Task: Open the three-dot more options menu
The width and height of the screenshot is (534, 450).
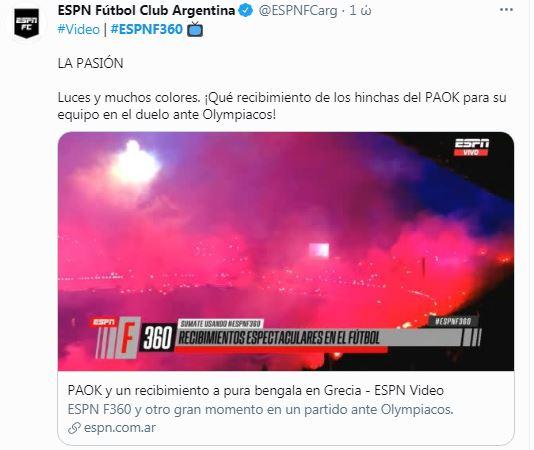Action: 506,10
